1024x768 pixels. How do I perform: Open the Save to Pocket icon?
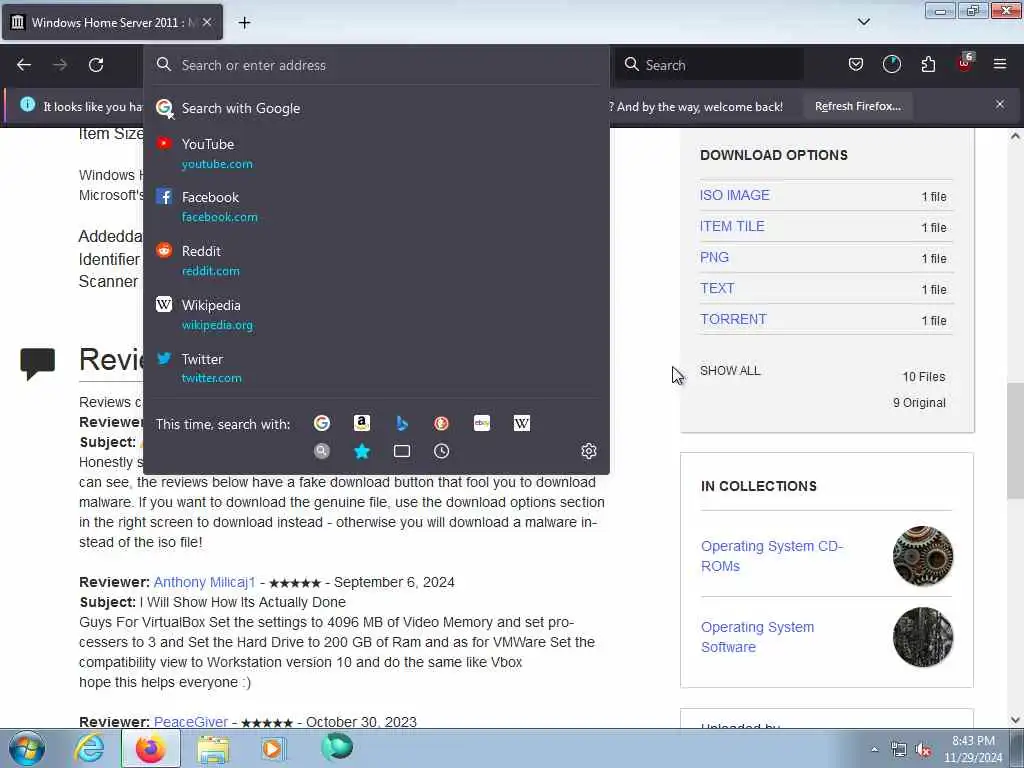click(x=856, y=64)
